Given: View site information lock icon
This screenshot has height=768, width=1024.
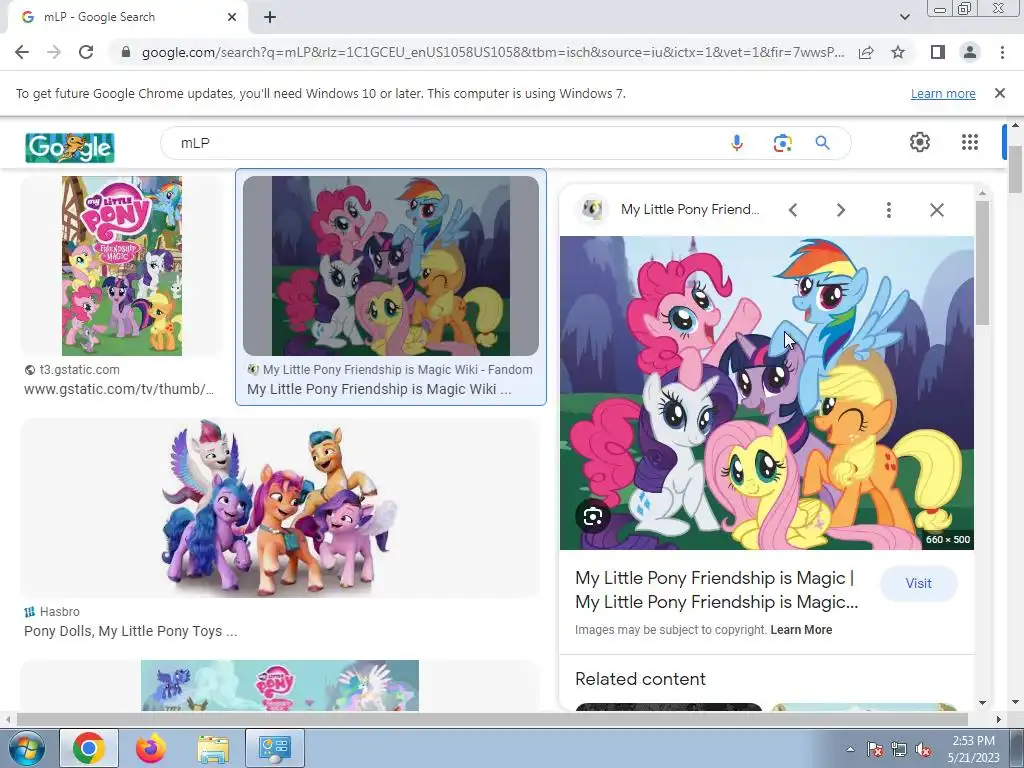Looking at the screenshot, I should 126,52.
